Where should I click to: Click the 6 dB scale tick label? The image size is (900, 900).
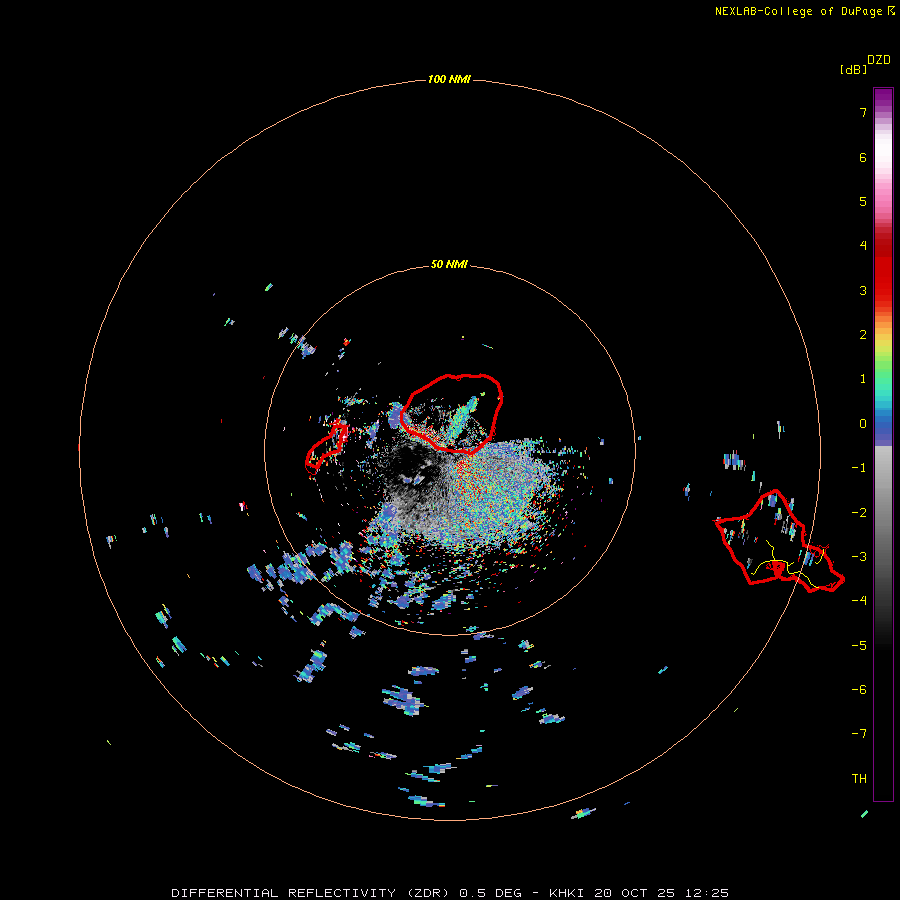pos(863,157)
